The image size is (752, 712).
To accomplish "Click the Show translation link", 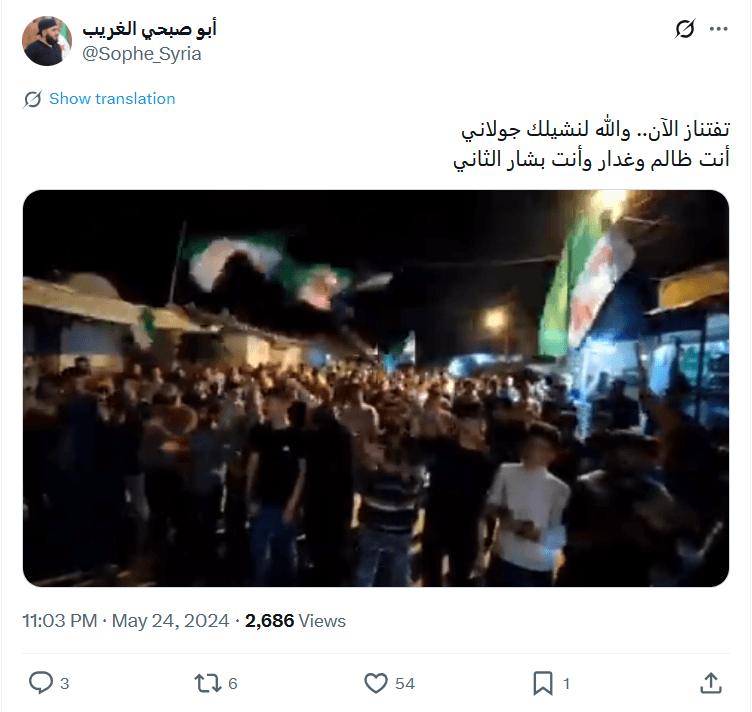I will (x=112, y=99).
